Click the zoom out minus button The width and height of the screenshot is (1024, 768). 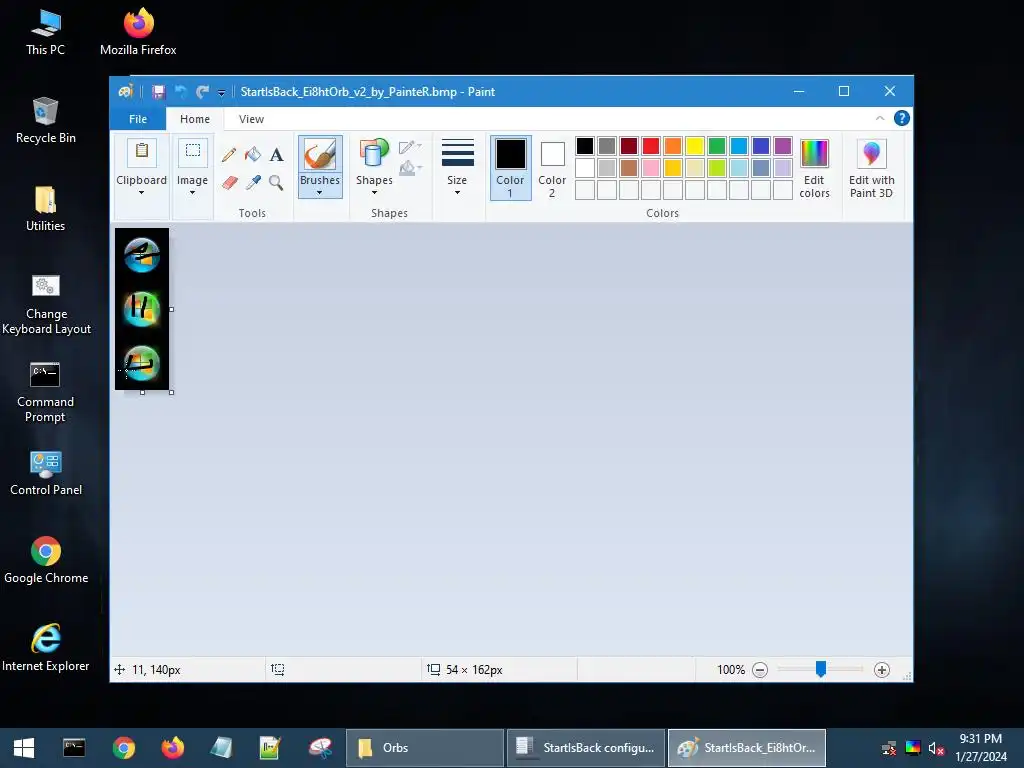coord(760,670)
